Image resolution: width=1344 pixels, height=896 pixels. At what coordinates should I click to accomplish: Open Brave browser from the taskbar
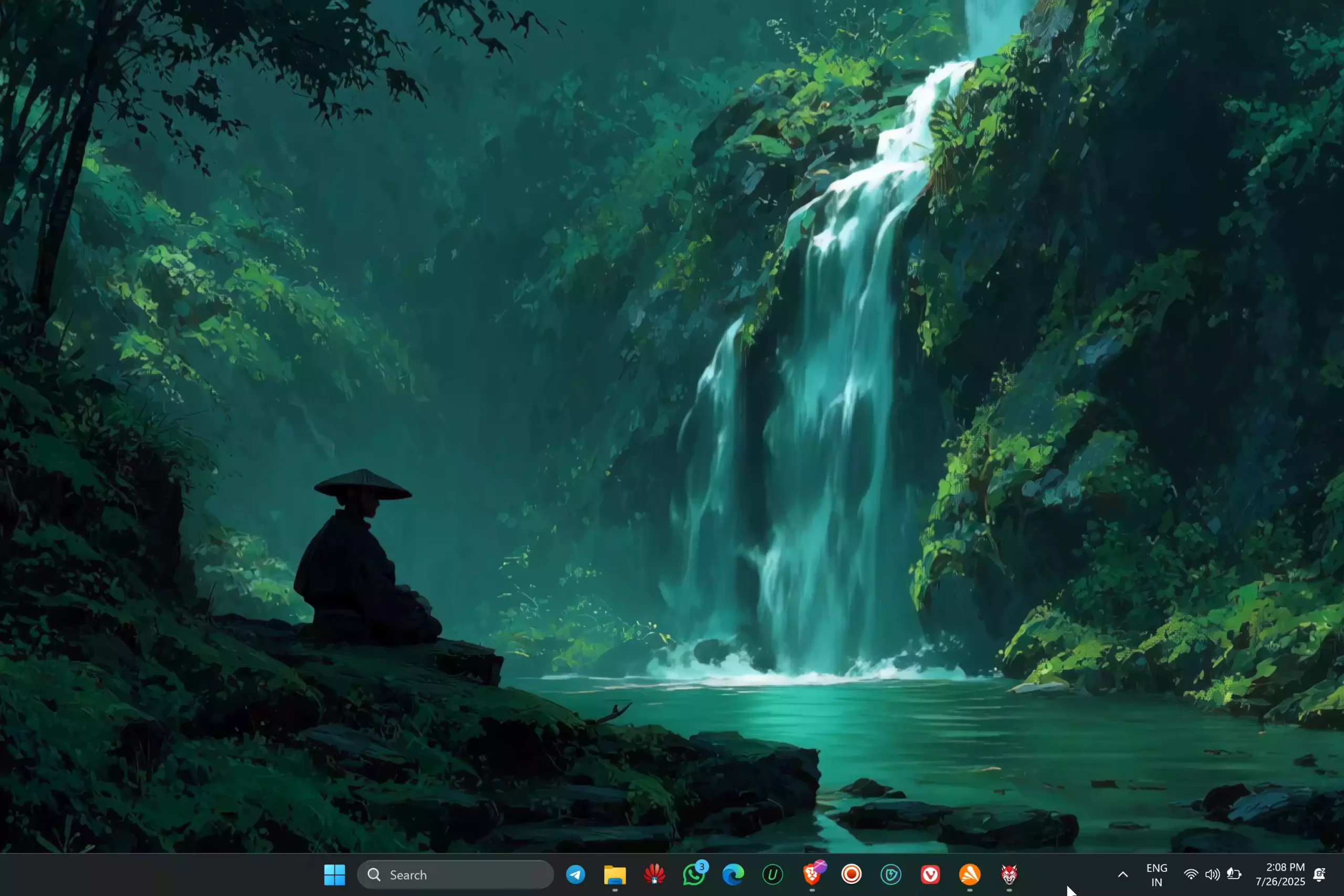pyautogui.click(x=812, y=874)
